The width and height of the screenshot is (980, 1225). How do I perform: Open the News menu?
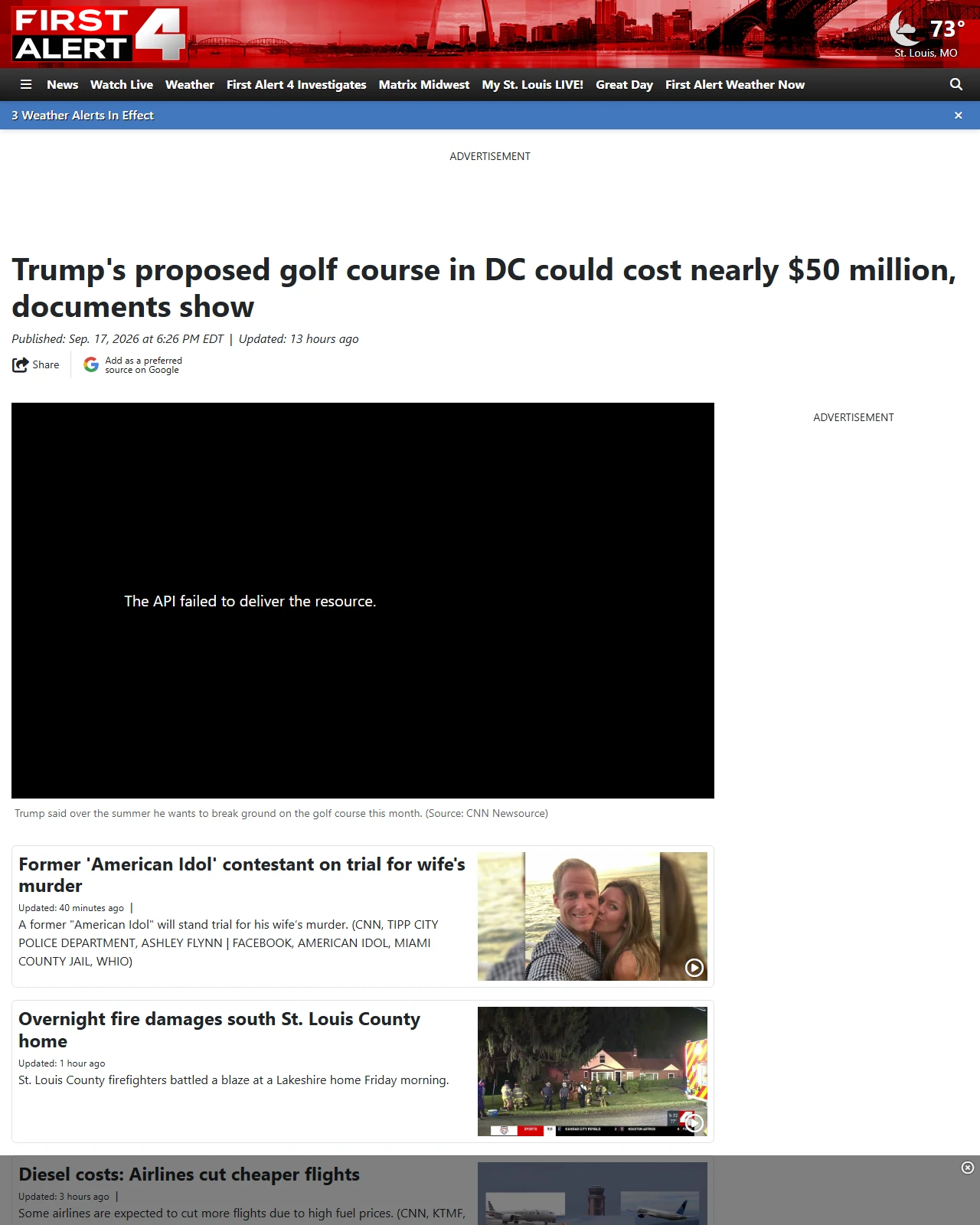tap(63, 85)
